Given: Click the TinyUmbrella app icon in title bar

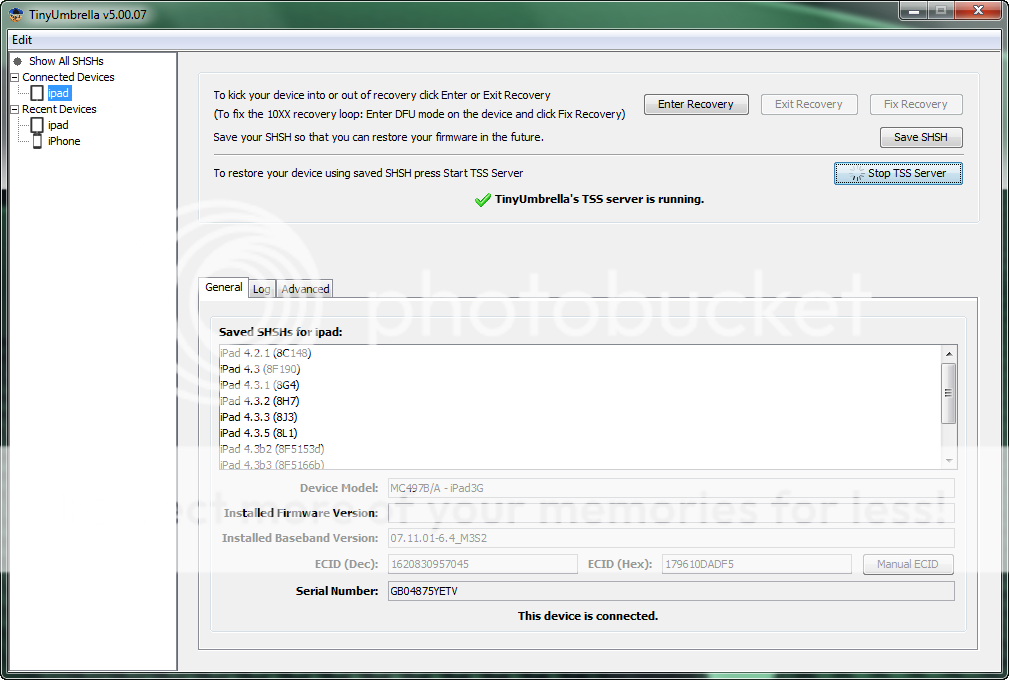Looking at the screenshot, I should (x=15, y=14).
